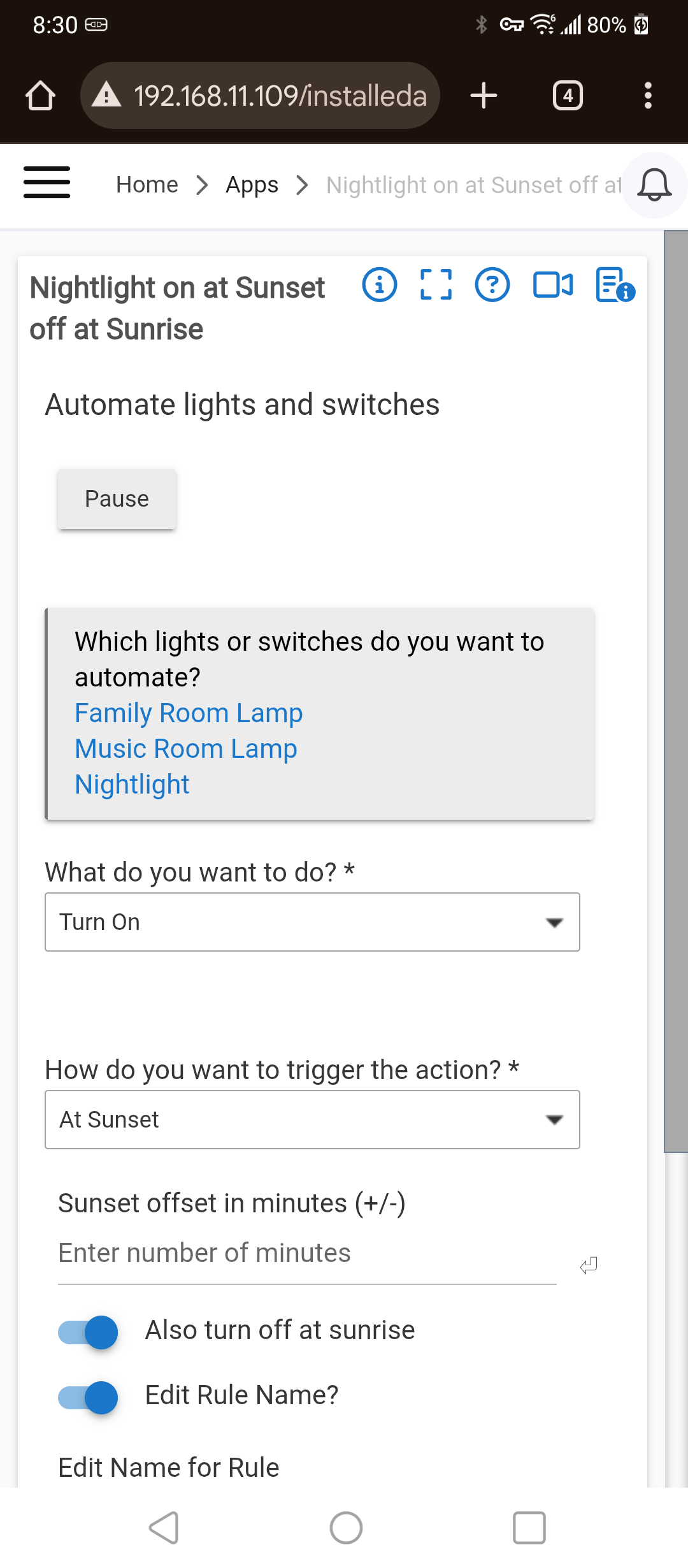The height and width of the screenshot is (1568, 688).
Task: Open browser three-dot overflow menu
Action: pos(648,96)
